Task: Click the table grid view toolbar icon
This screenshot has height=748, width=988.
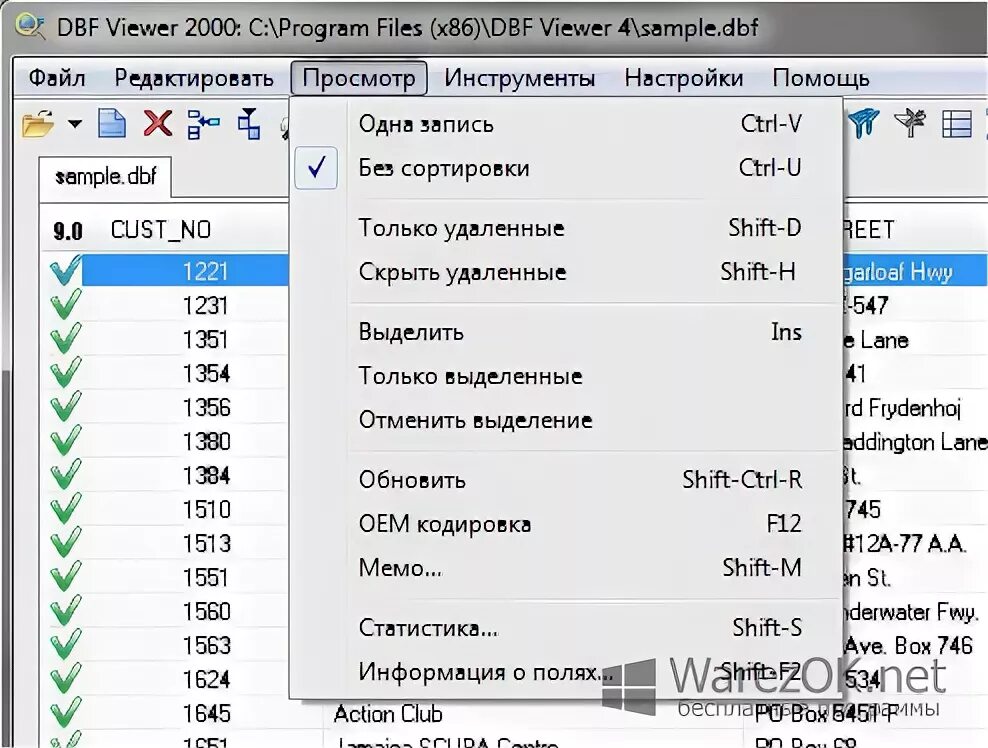Action: [x=956, y=124]
